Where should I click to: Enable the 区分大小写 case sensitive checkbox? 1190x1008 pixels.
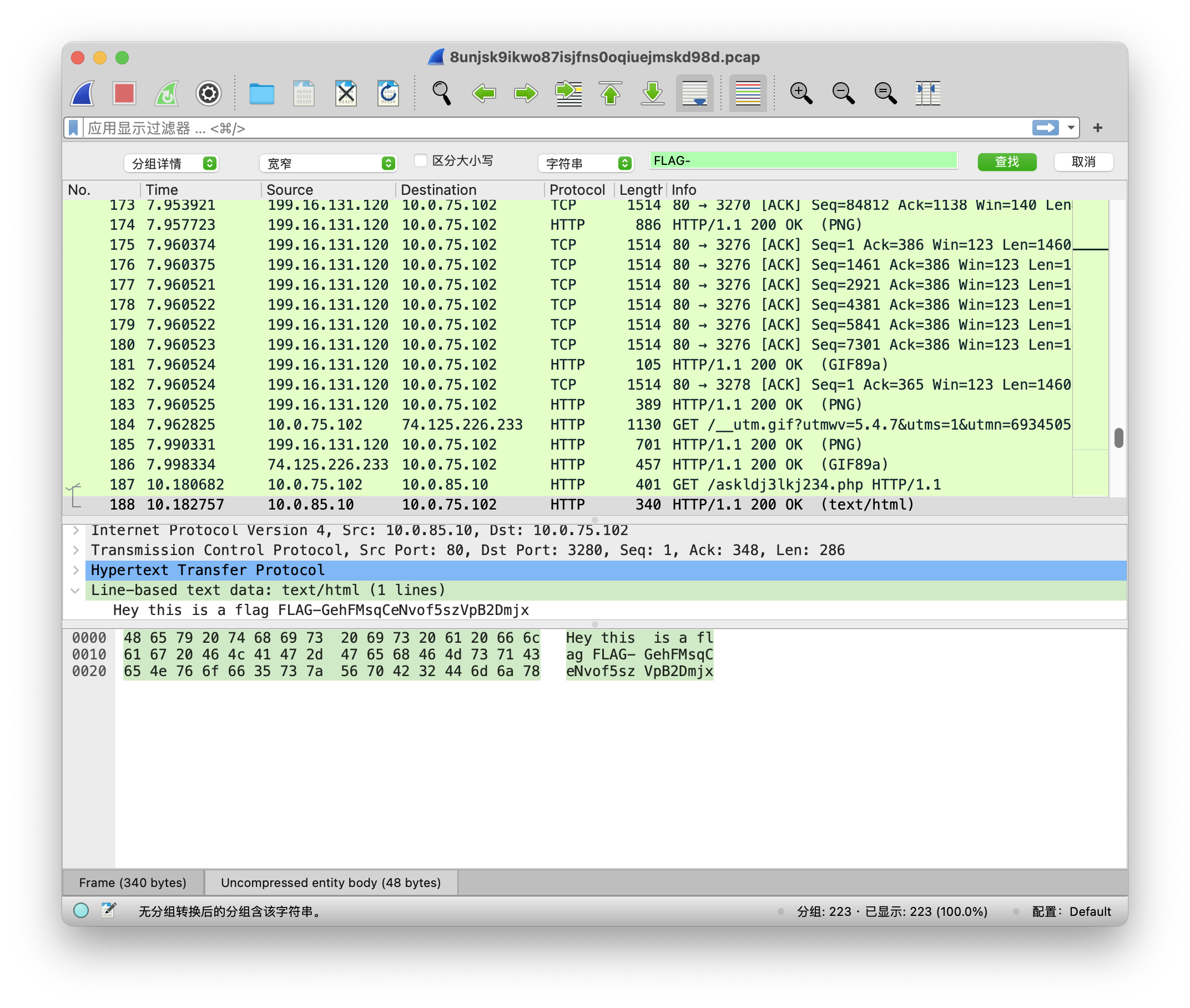tap(421, 160)
